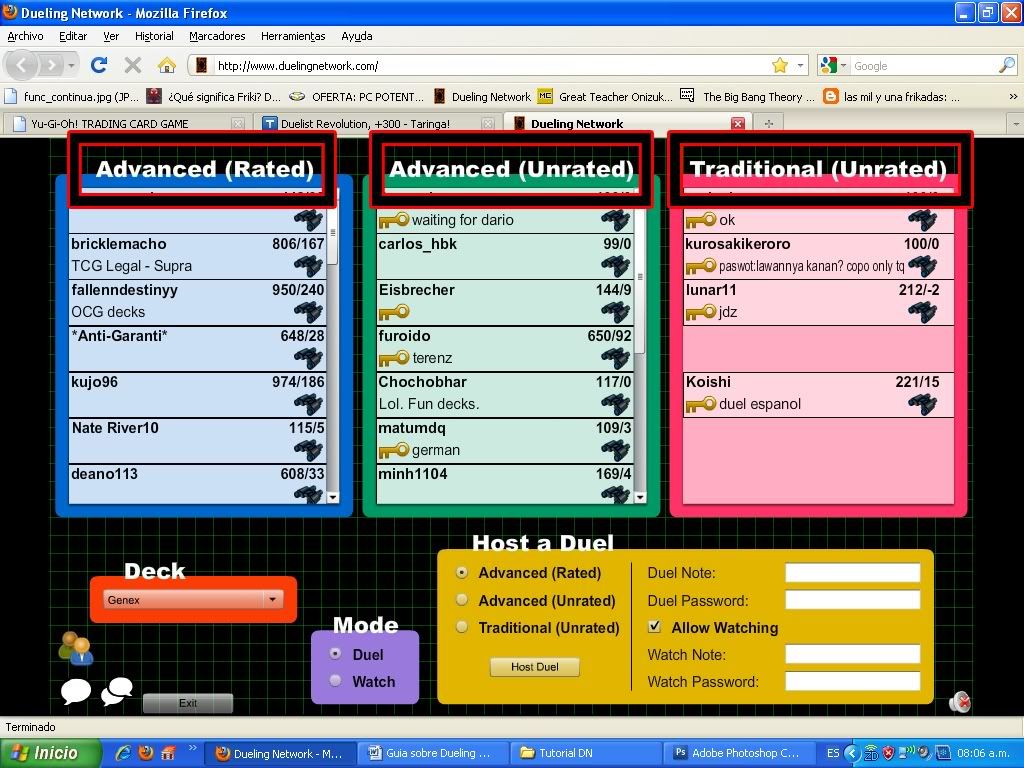
Task: Watch Koishi's duel via binoculars
Action: pos(922,404)
